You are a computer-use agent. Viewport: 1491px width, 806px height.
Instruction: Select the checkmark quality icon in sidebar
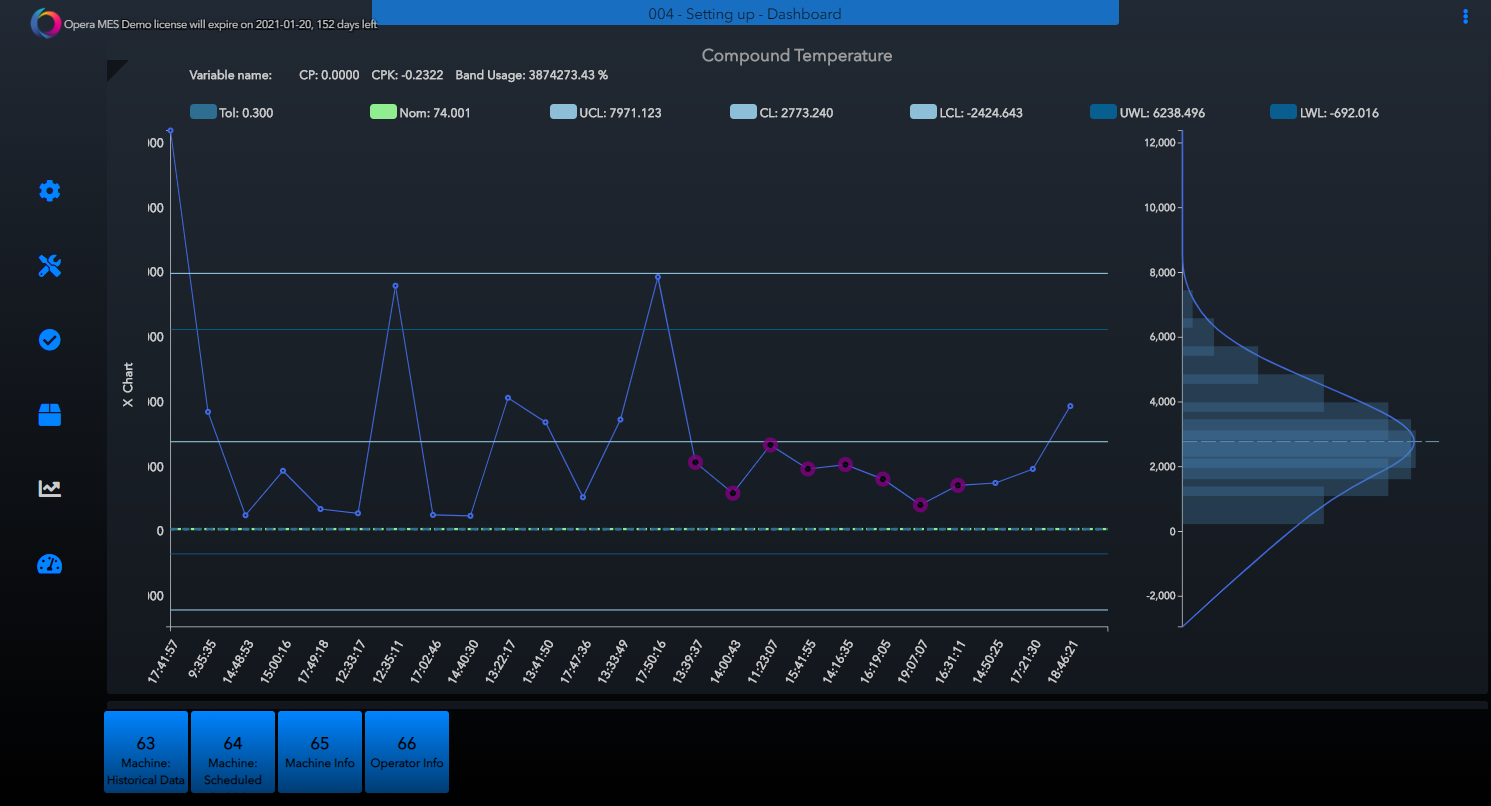click(x=49, y=340)
